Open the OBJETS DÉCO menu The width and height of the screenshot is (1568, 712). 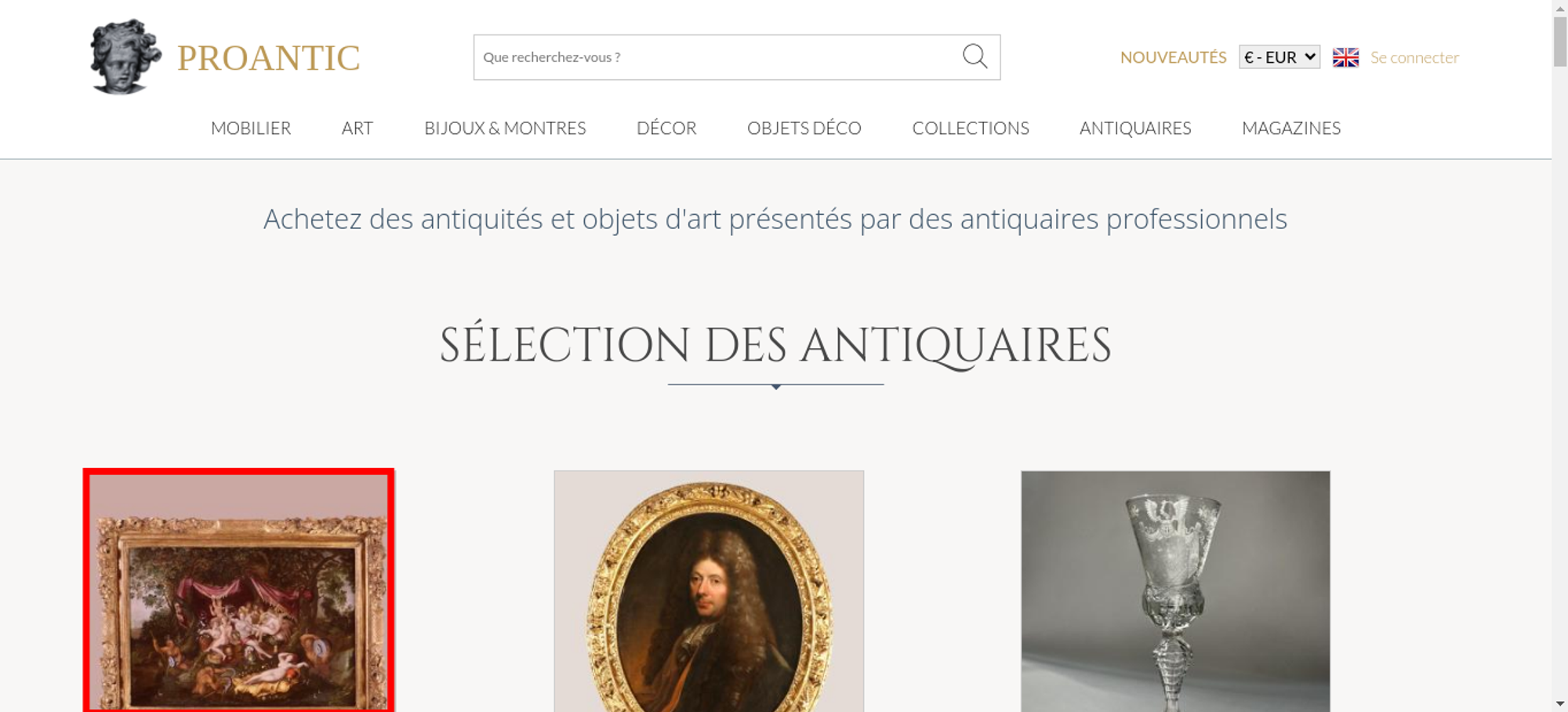point(804,128)
